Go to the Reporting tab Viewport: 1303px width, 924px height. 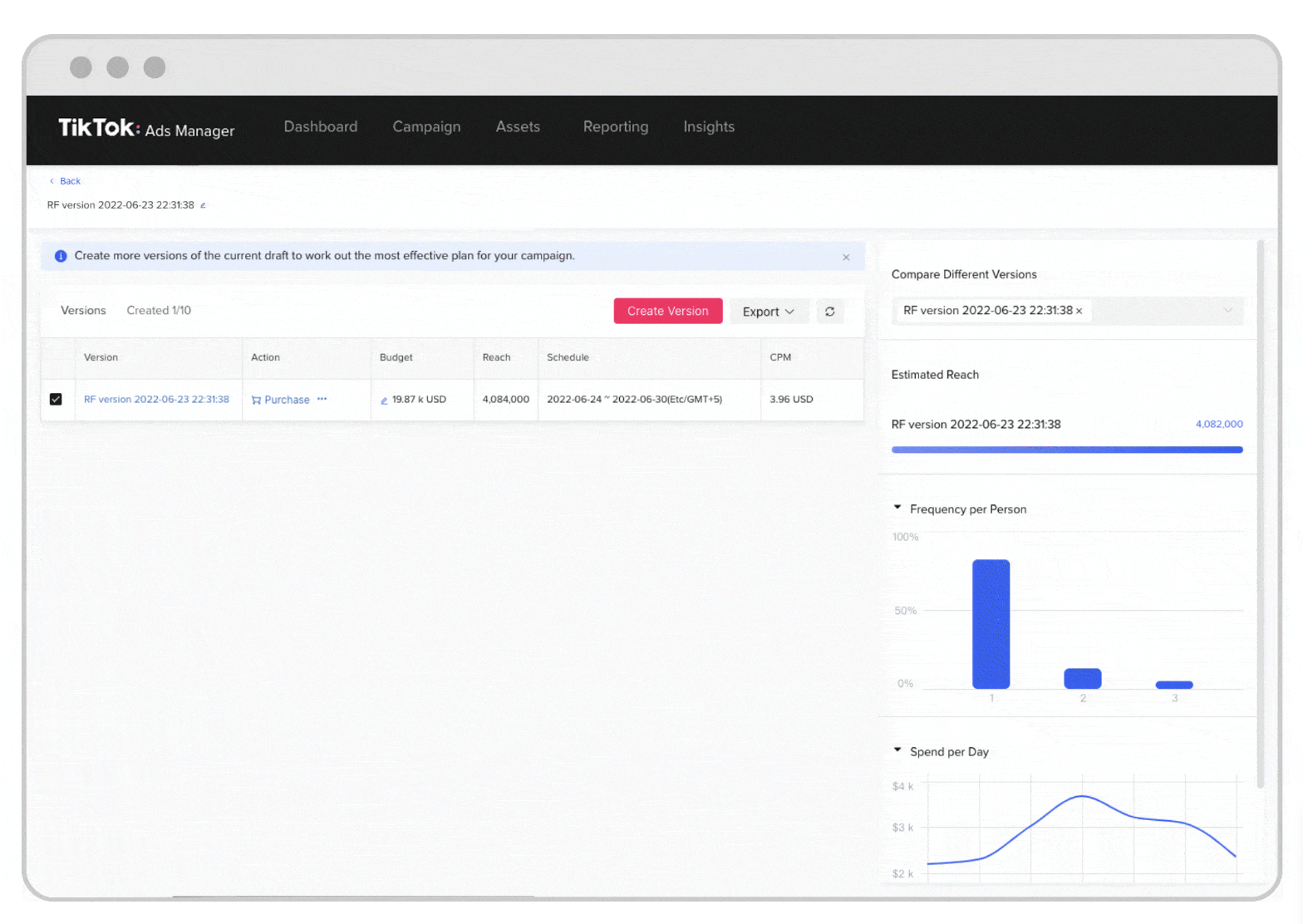pyautogui.click(x=615, y=127)
